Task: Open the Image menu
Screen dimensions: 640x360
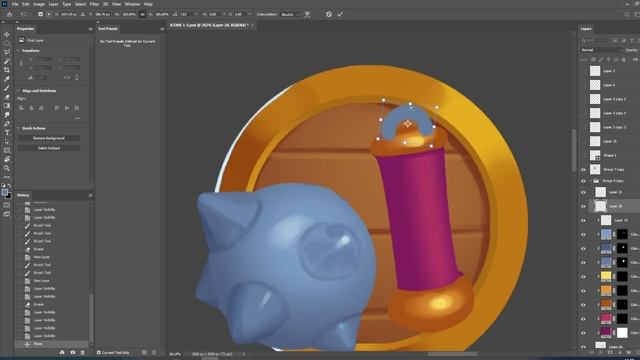Action: point(39,4)
